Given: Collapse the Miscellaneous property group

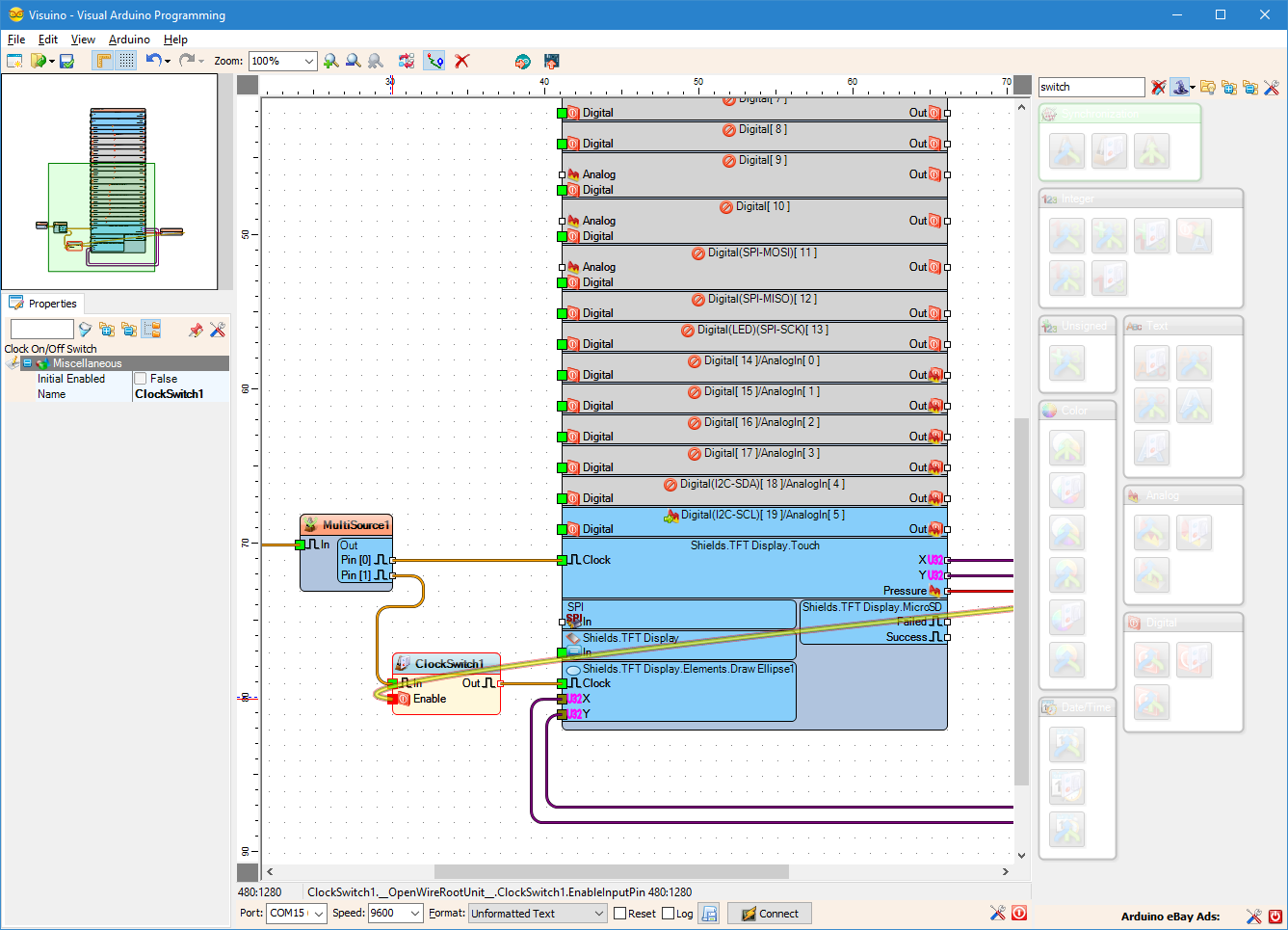Looking at the screenshot, I should [x=28, y=363].
